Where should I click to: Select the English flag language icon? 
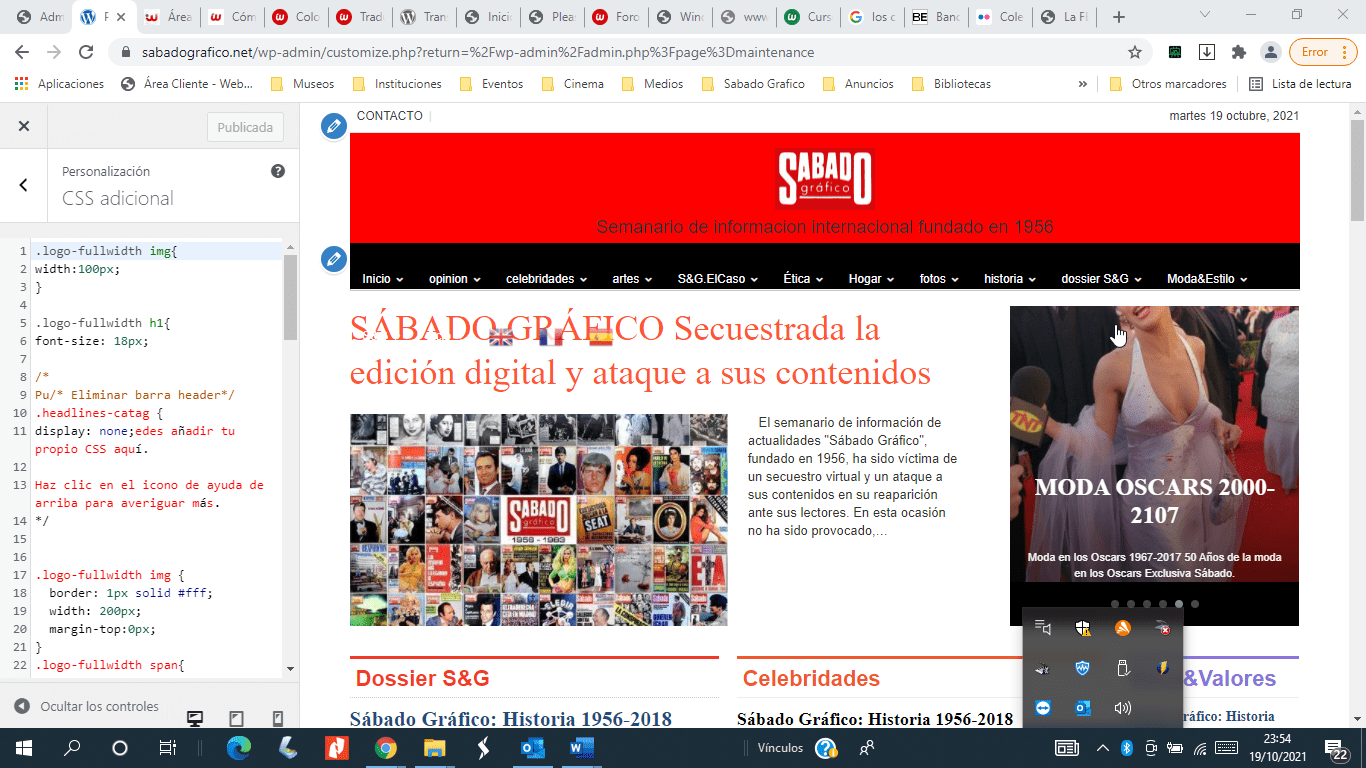[500, 336]
